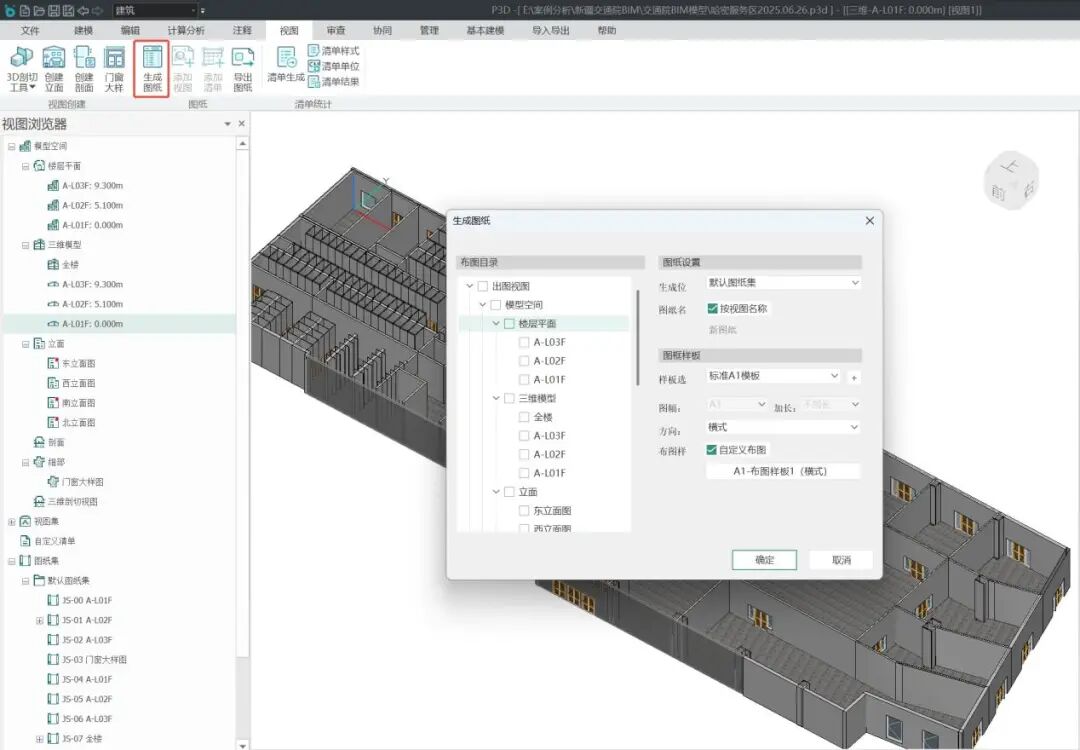Check the 全楼 checkbox in dialog
This screenshot has height=750, width=1080.
click(524, 417)
